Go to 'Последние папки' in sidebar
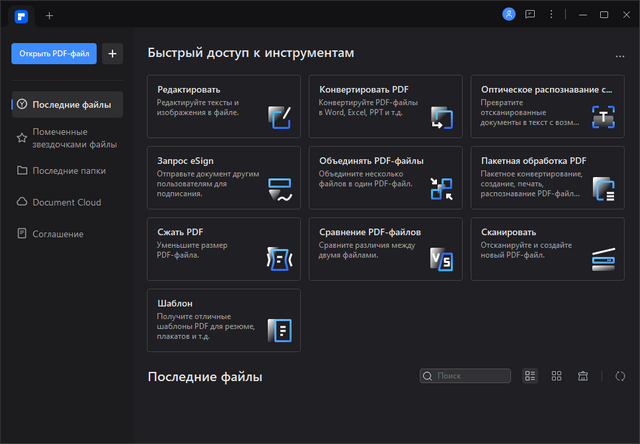The image size is (640, 444). pyautogui.click(x=67, y=170)
